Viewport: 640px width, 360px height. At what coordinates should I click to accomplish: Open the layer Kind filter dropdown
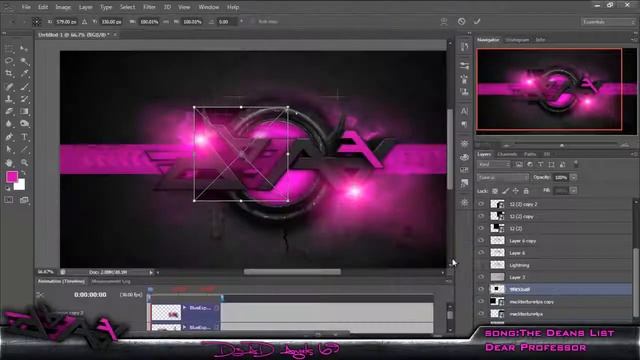(x=494, y=164)
